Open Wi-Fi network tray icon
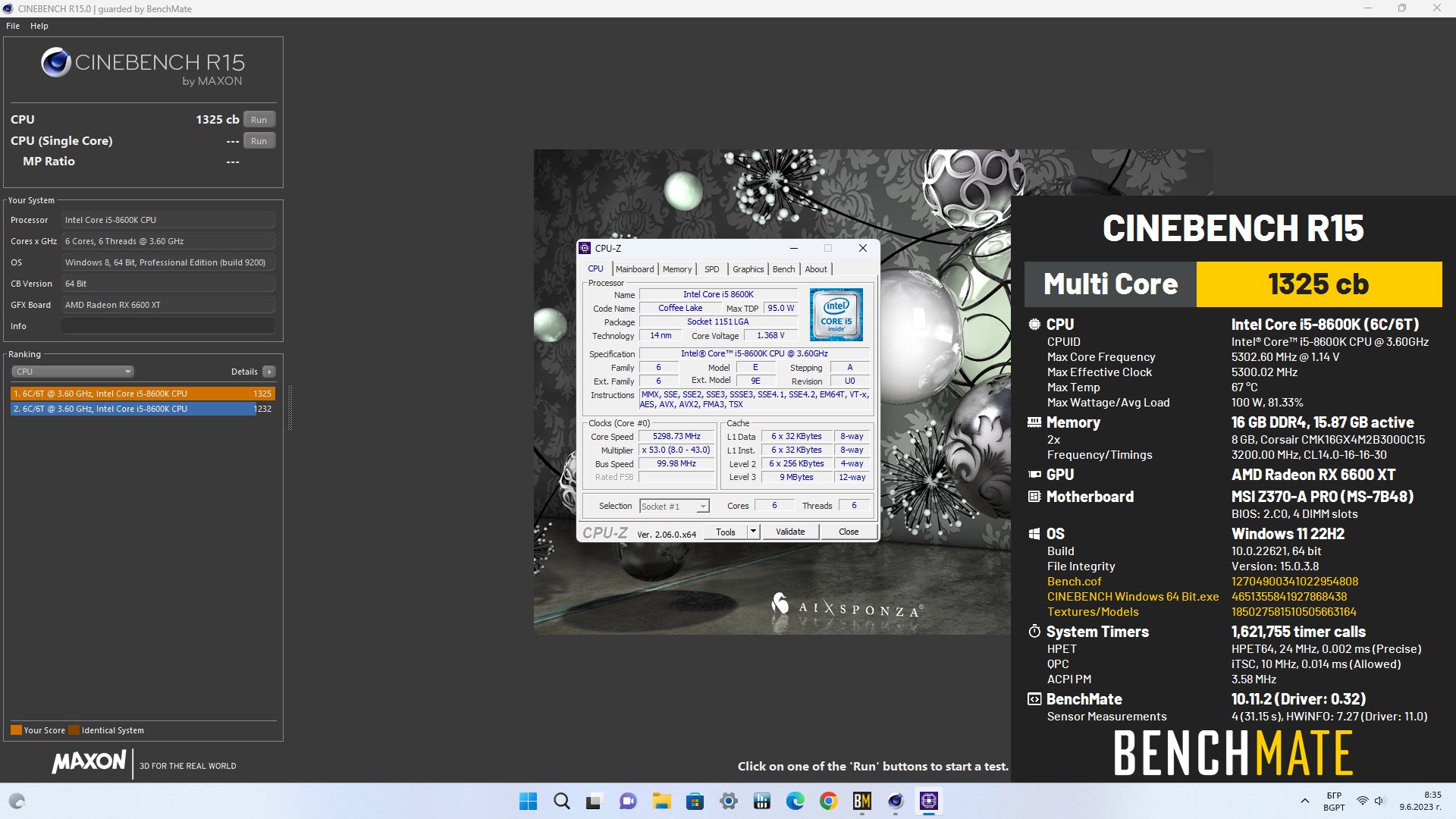Viewport: 1456px width, 819px height. 1363,801
